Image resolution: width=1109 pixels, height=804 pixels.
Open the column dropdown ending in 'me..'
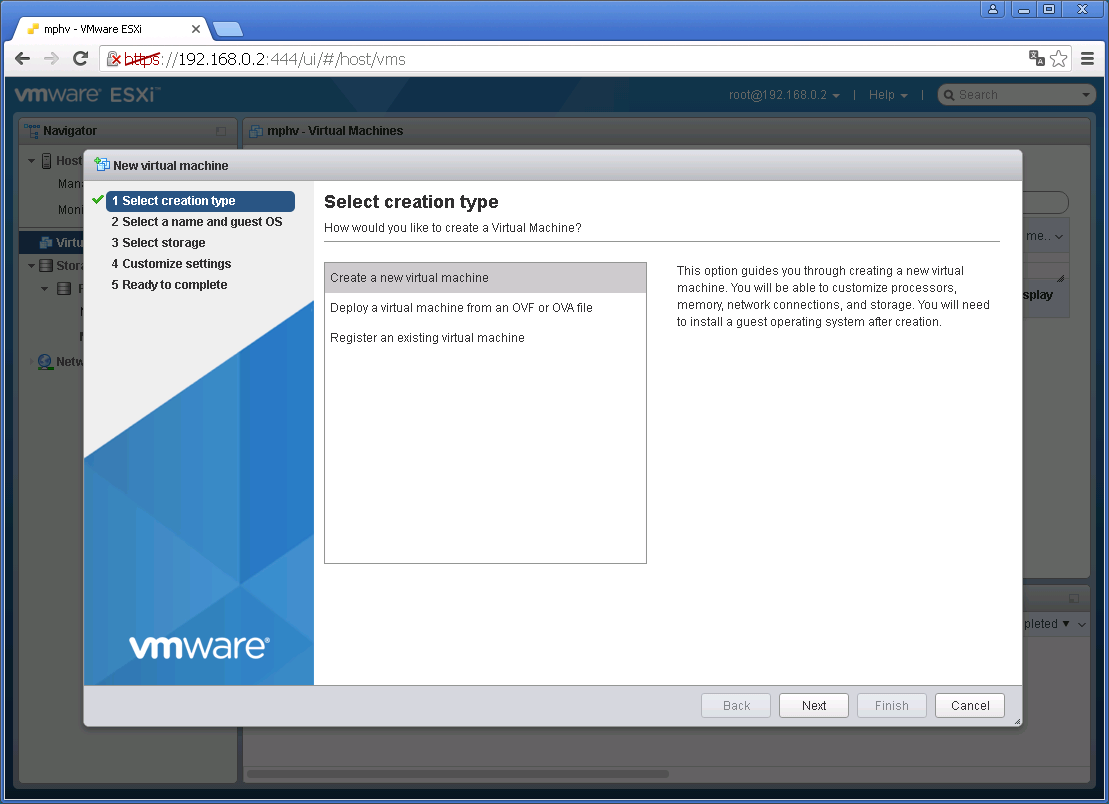tap(1058, 237)
